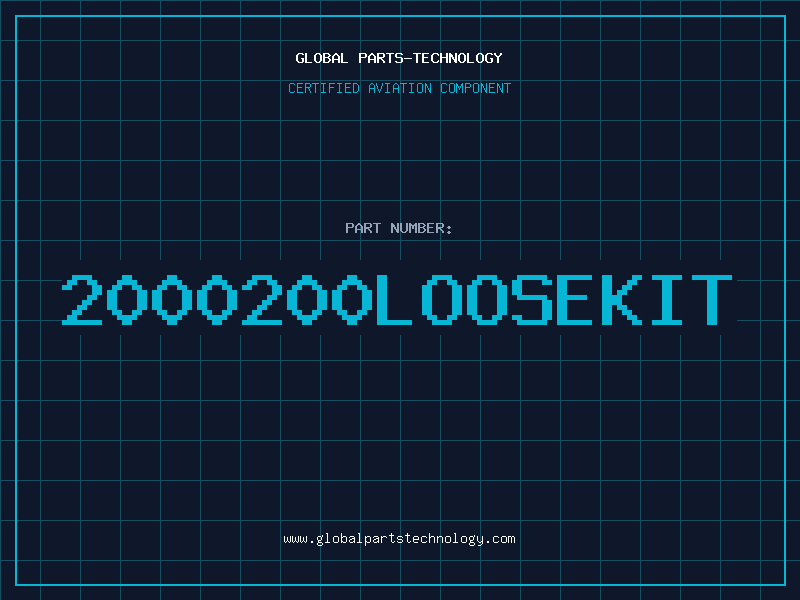
Task: Click the GLOBAL PARTS-TECHNOLOGY heading
Action: pyautogui.click(x=399, y=58)
